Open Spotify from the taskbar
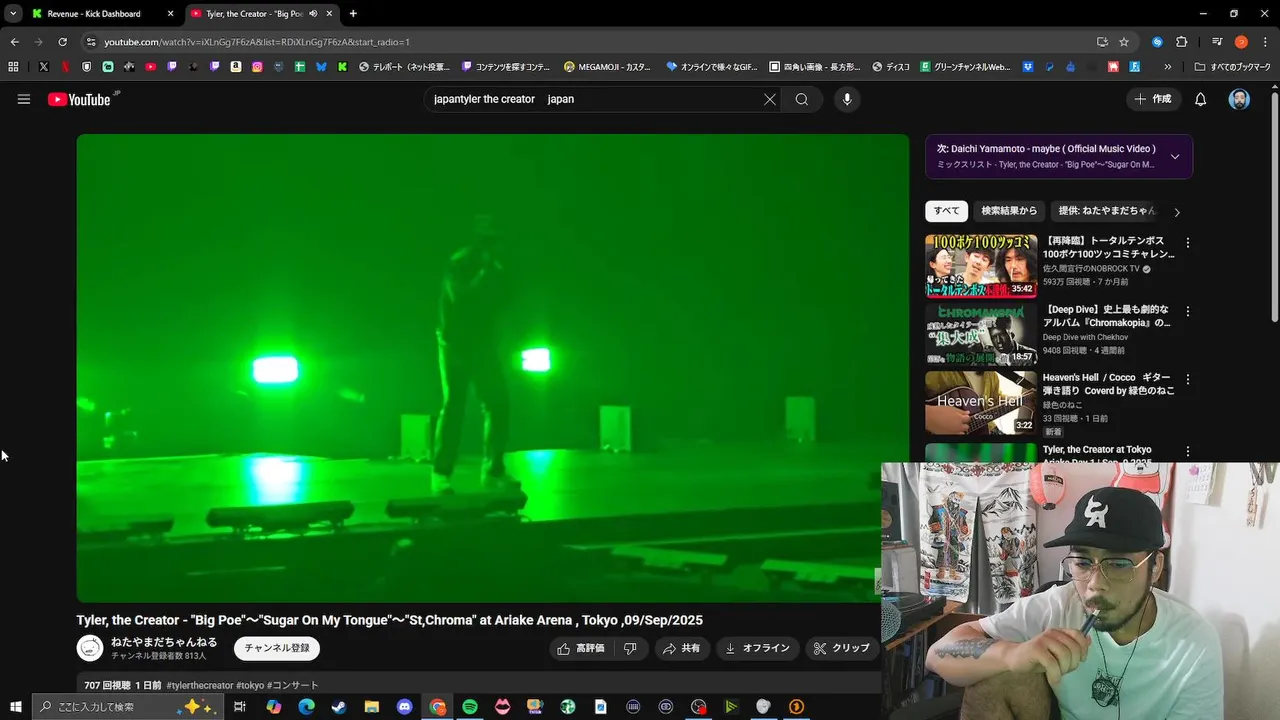1280x720 pixels. coord(470,707)
